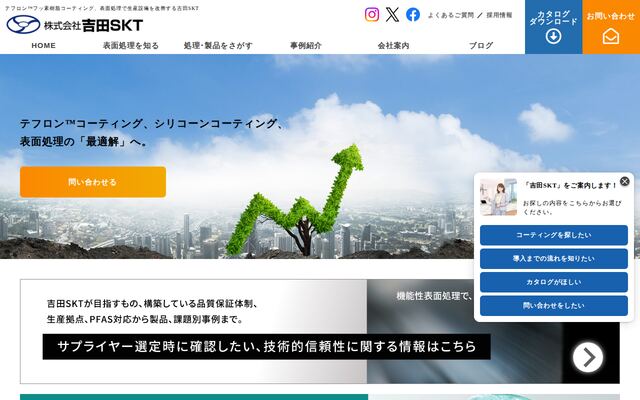Click the catalog download arrow icon
640x400 pixels.
click(x=553, y=36)
